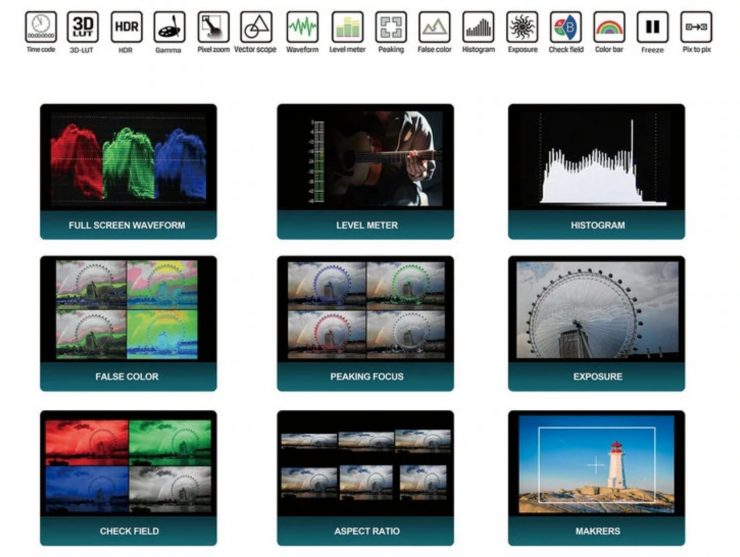Screen dimensions: 740x557
Task: Open the Full Screen Waveform thumbnail
Action: [x=128, y=160]
